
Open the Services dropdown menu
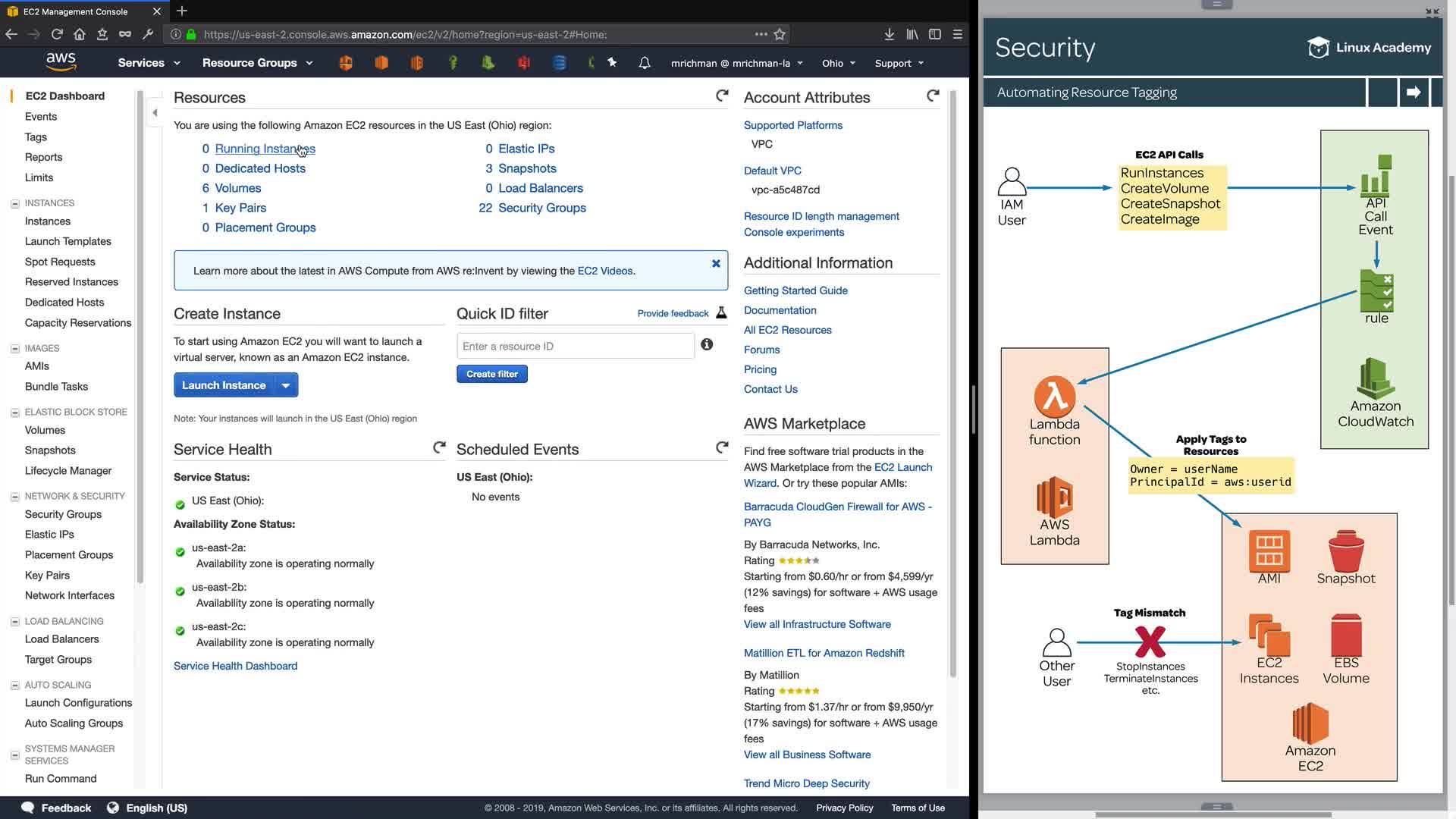[x=149, y=63]
